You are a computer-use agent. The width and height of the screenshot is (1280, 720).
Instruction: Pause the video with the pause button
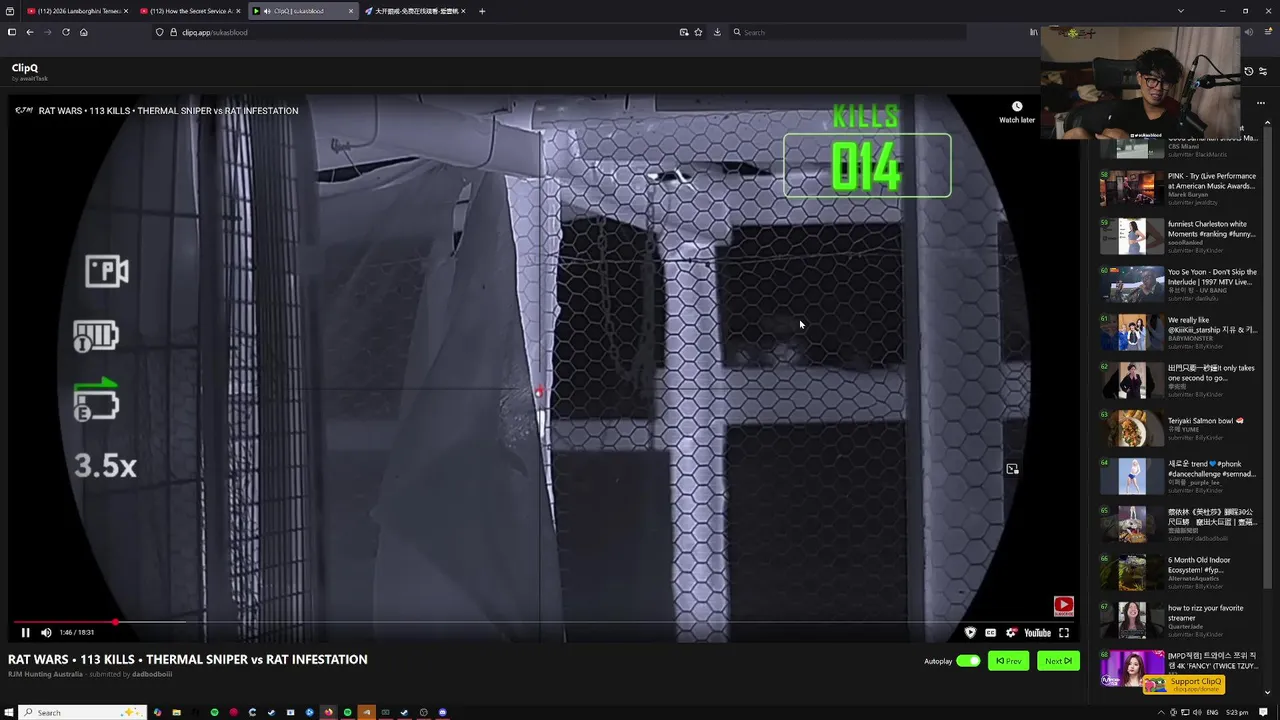[x=26, y=632]
